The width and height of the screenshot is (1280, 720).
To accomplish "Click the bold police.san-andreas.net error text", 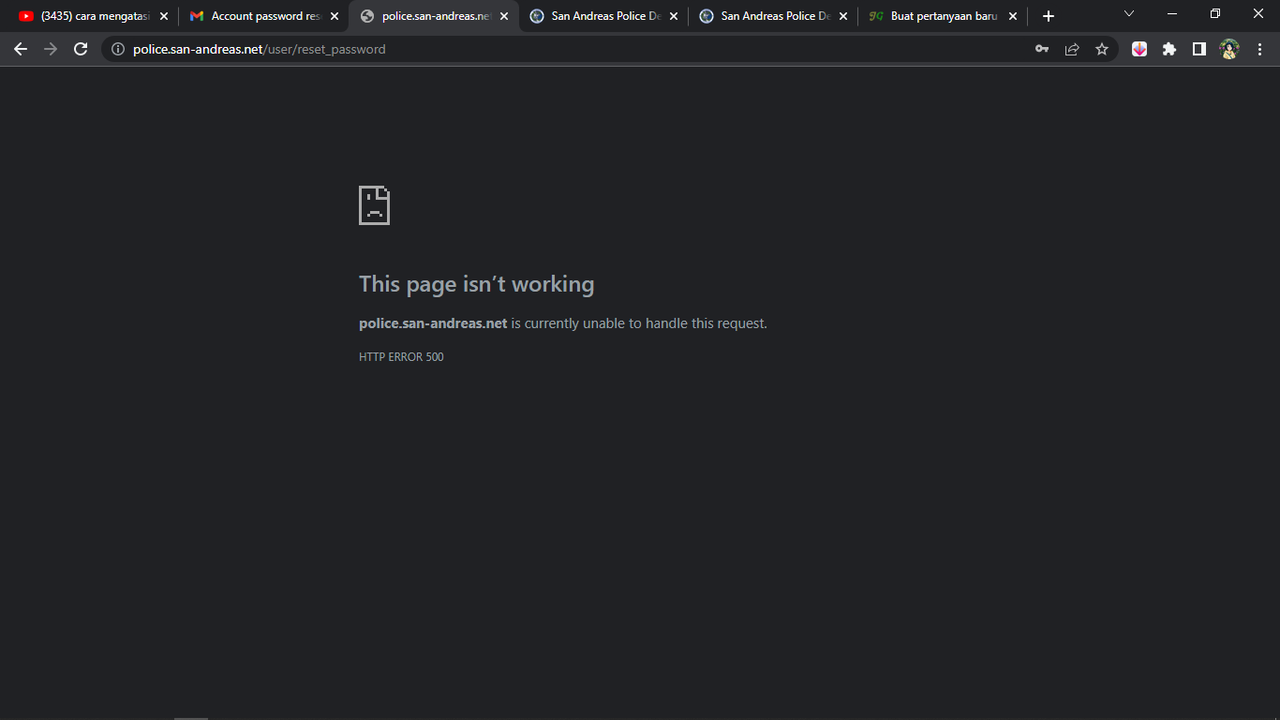I will pos(433,323).
